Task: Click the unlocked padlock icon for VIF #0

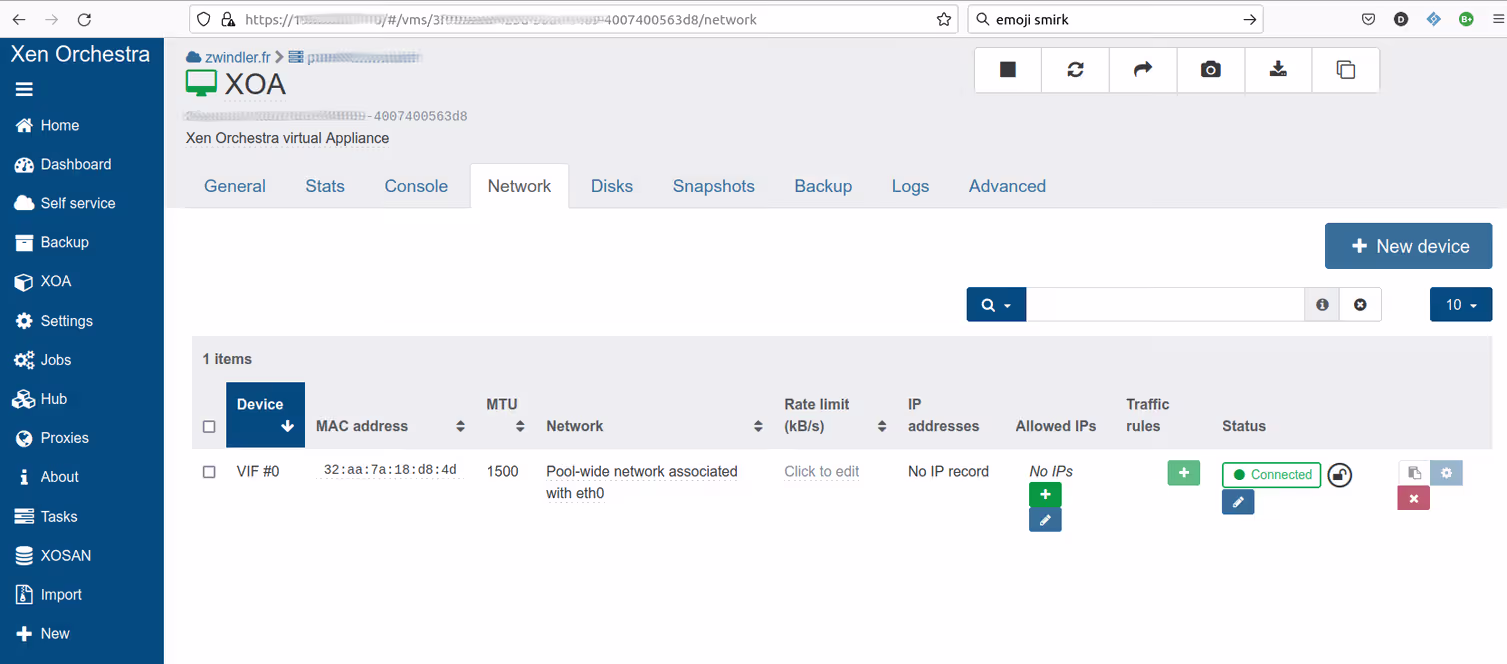Action: [1340, 475]
